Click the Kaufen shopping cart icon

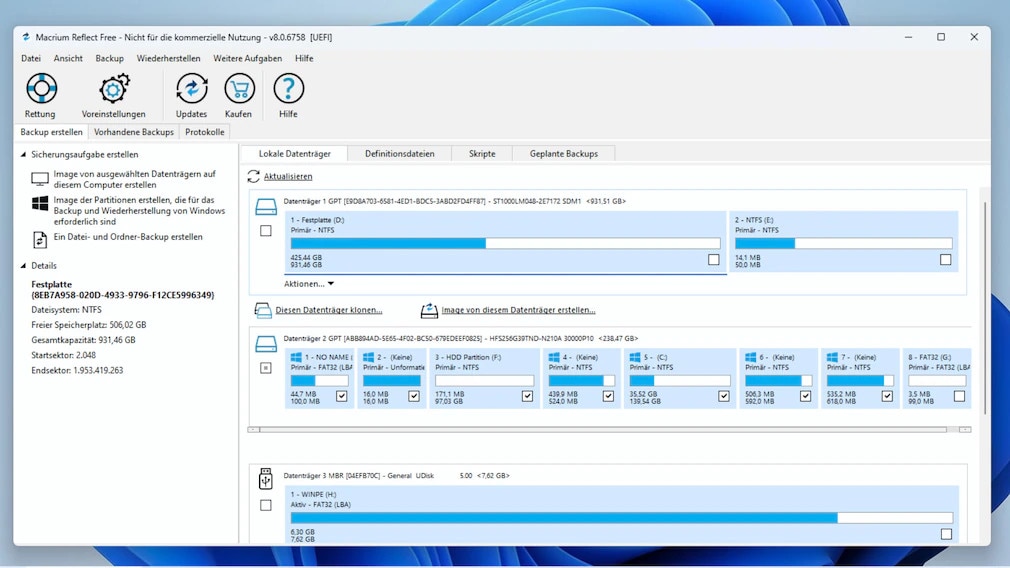[239, 89]
